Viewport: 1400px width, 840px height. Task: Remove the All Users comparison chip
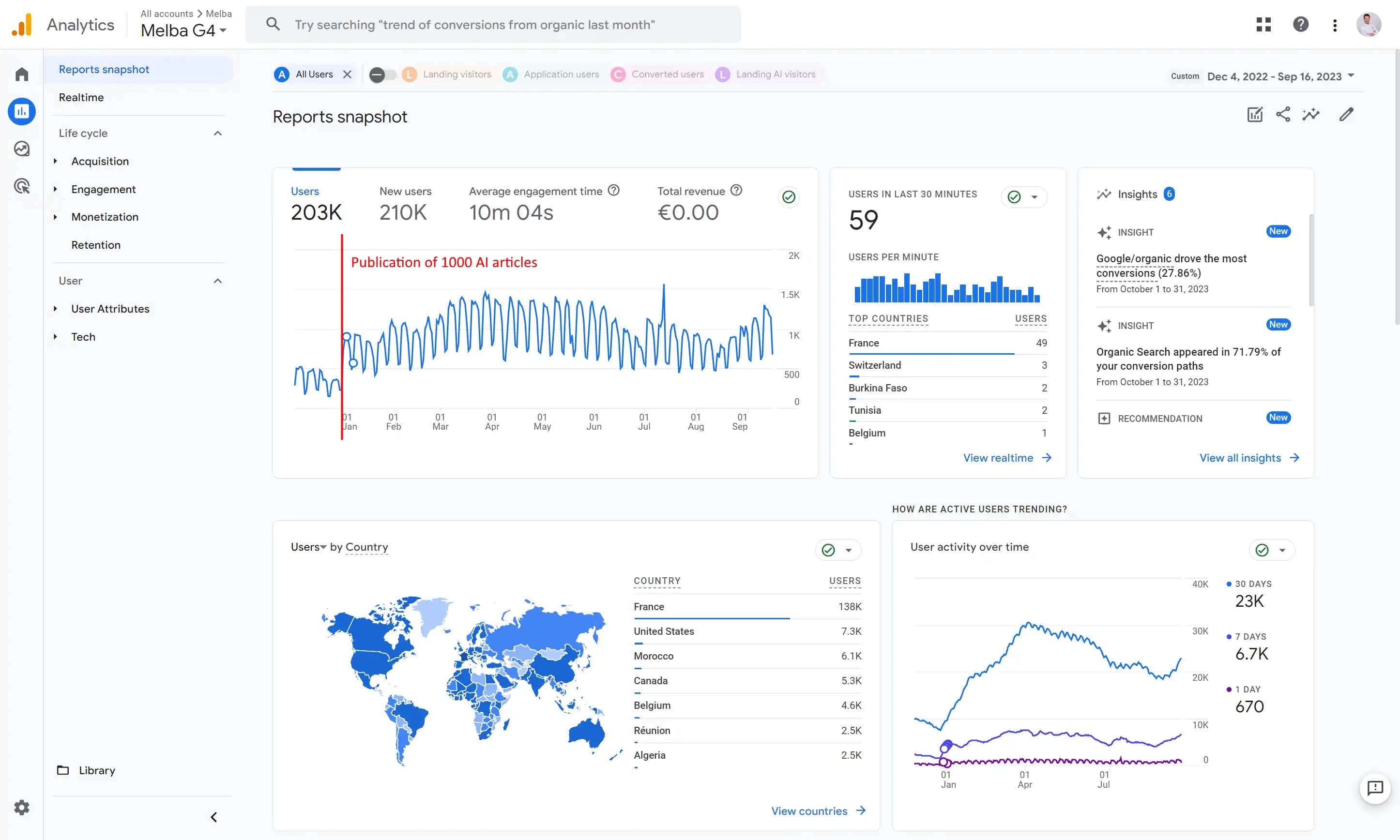pyautogui.click(x=347, y=74)
